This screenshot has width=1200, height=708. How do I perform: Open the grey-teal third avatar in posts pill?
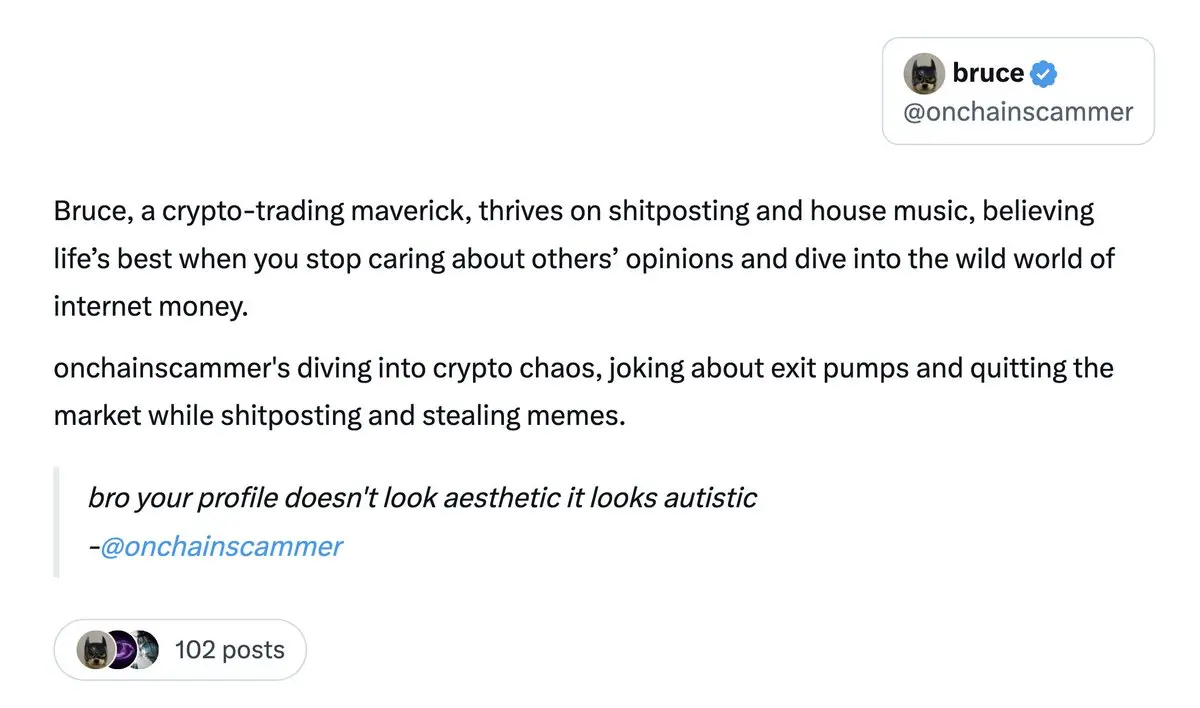(146, 650)
